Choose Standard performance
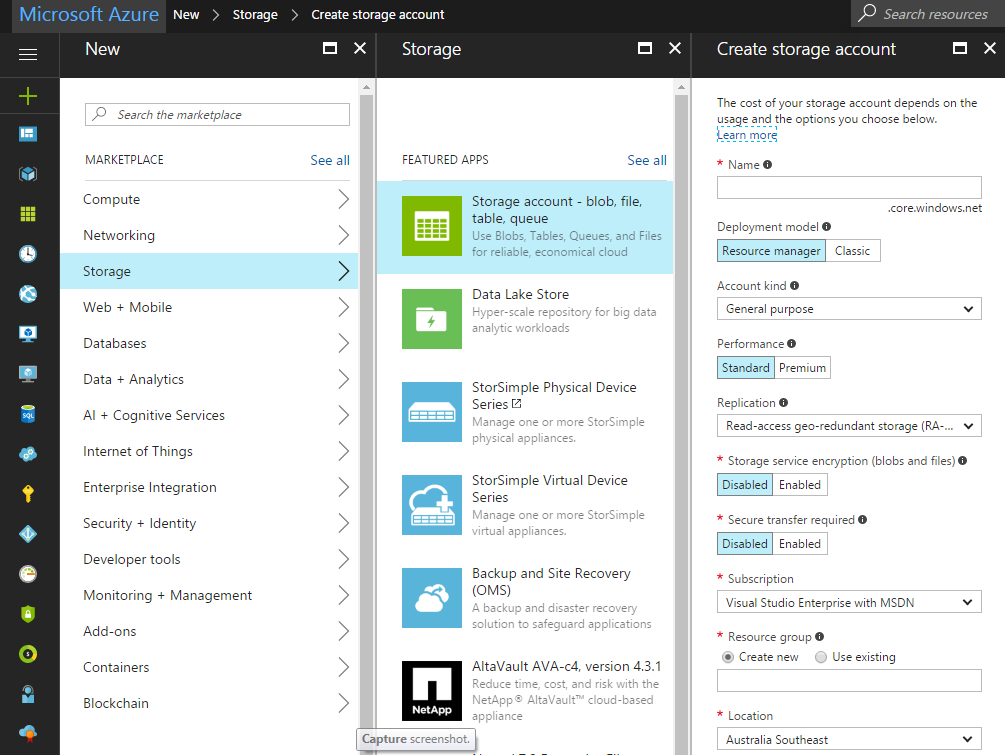The image size is (1005, 755). 745,368
